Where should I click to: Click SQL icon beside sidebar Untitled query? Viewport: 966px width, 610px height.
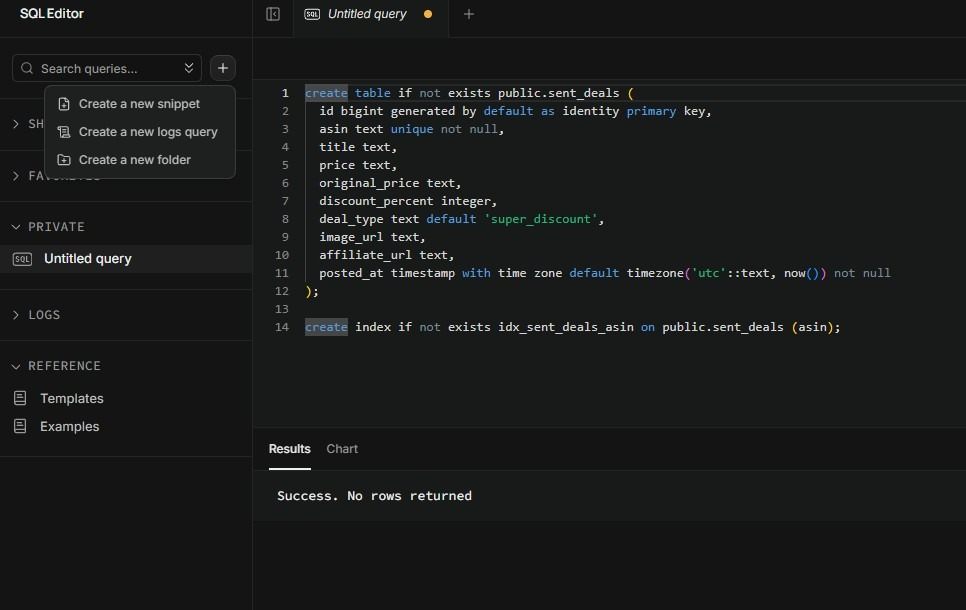[x=22, y=259]
